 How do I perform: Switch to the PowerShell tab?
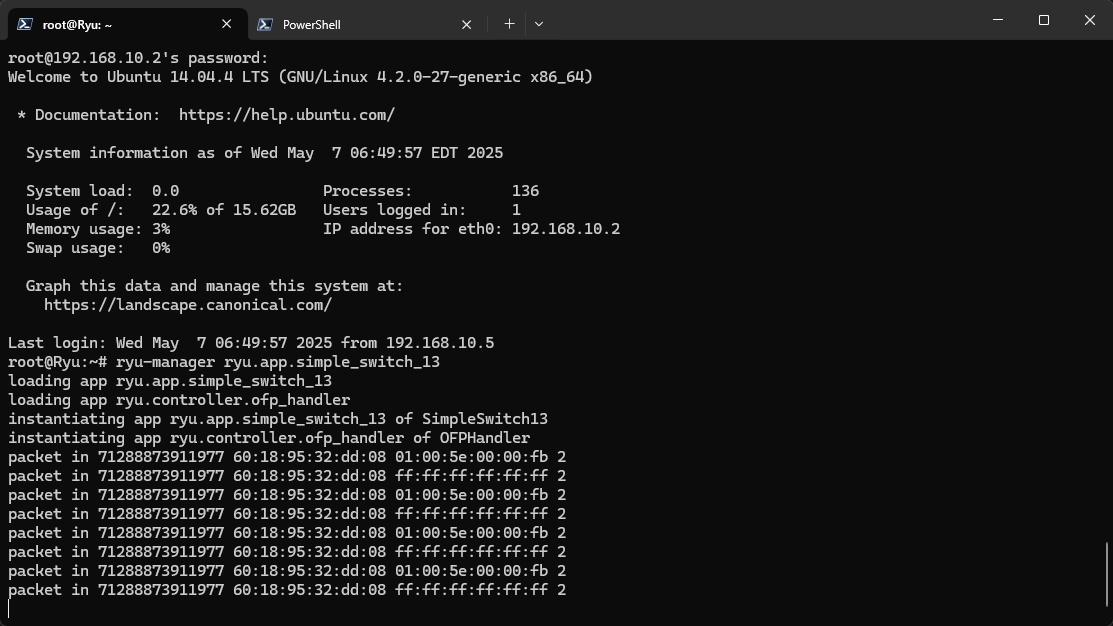(340, 24)
